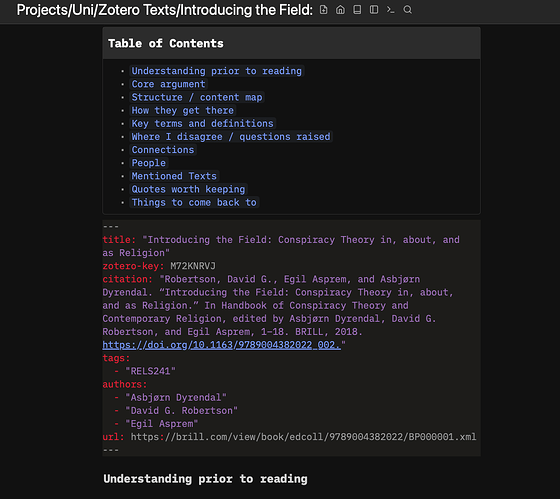Open Key terms and definitions link
This screenshot has height=499, width=560.
click(202, 124)
